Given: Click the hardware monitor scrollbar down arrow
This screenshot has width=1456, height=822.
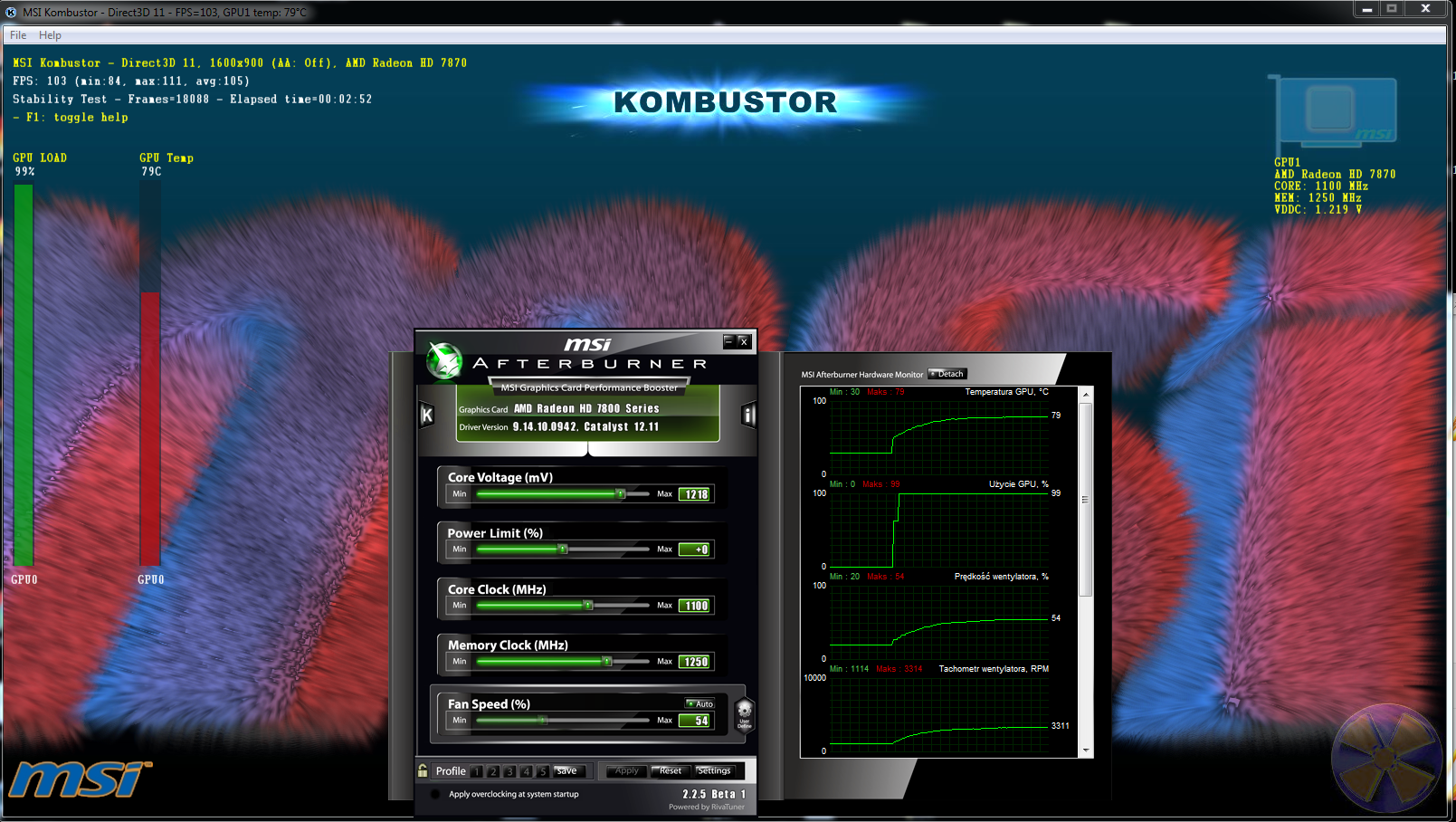Looking at the screenshot, I should click(x=1086, y=750).
